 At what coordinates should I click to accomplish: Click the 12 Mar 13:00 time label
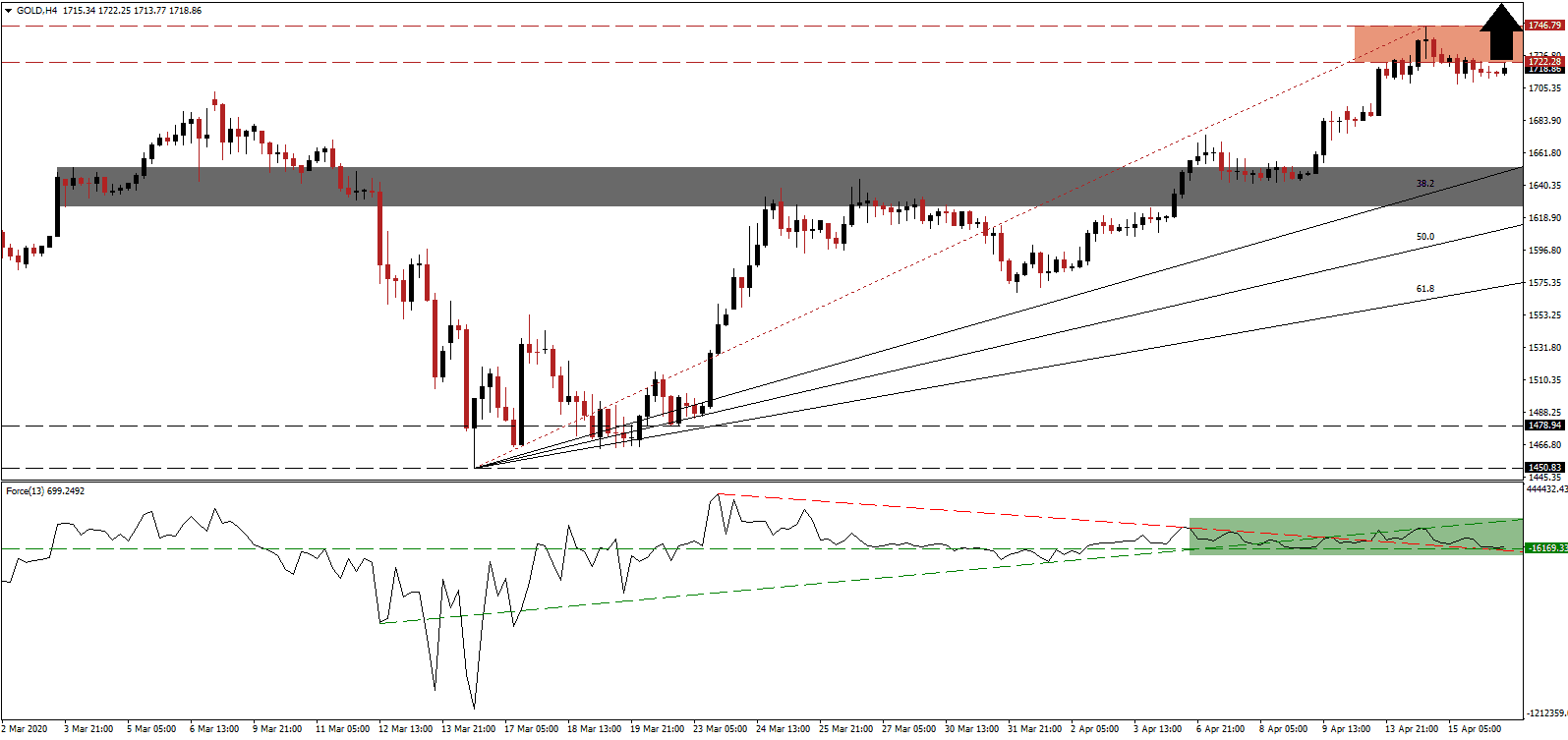coord(405,729)
